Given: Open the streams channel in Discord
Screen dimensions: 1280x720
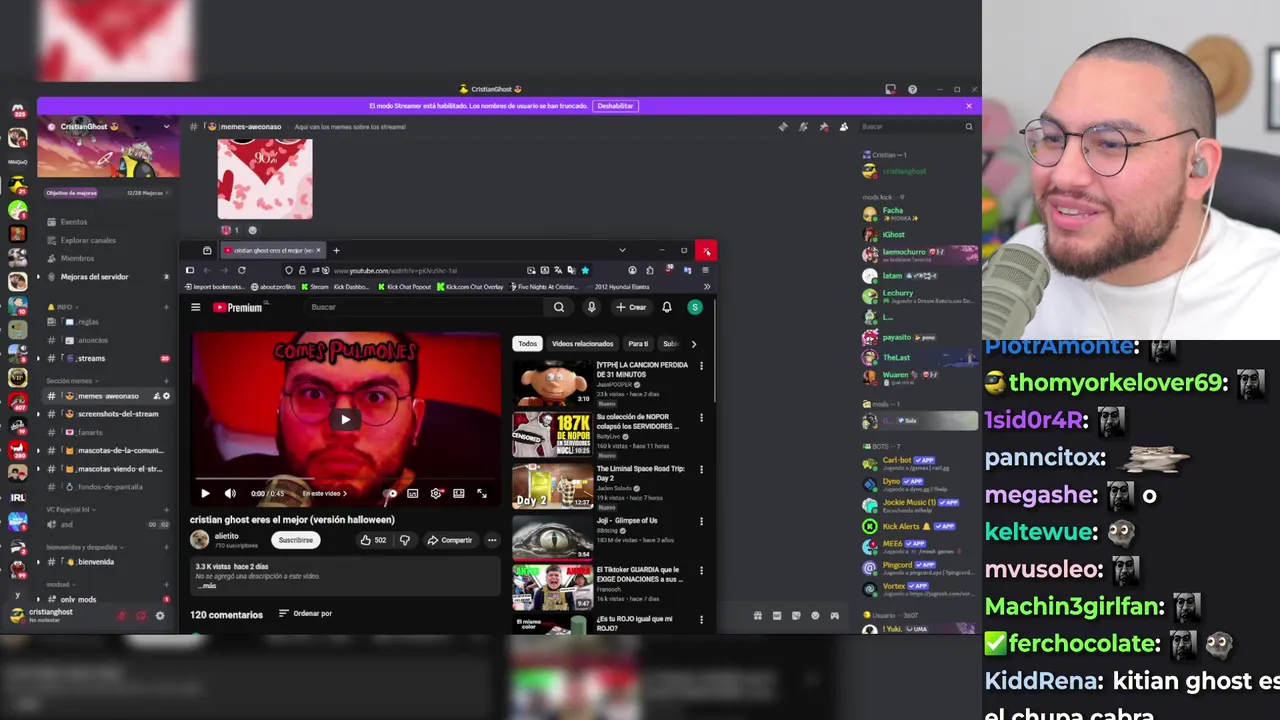Looking at the screenshot, I should pos(91,358).
